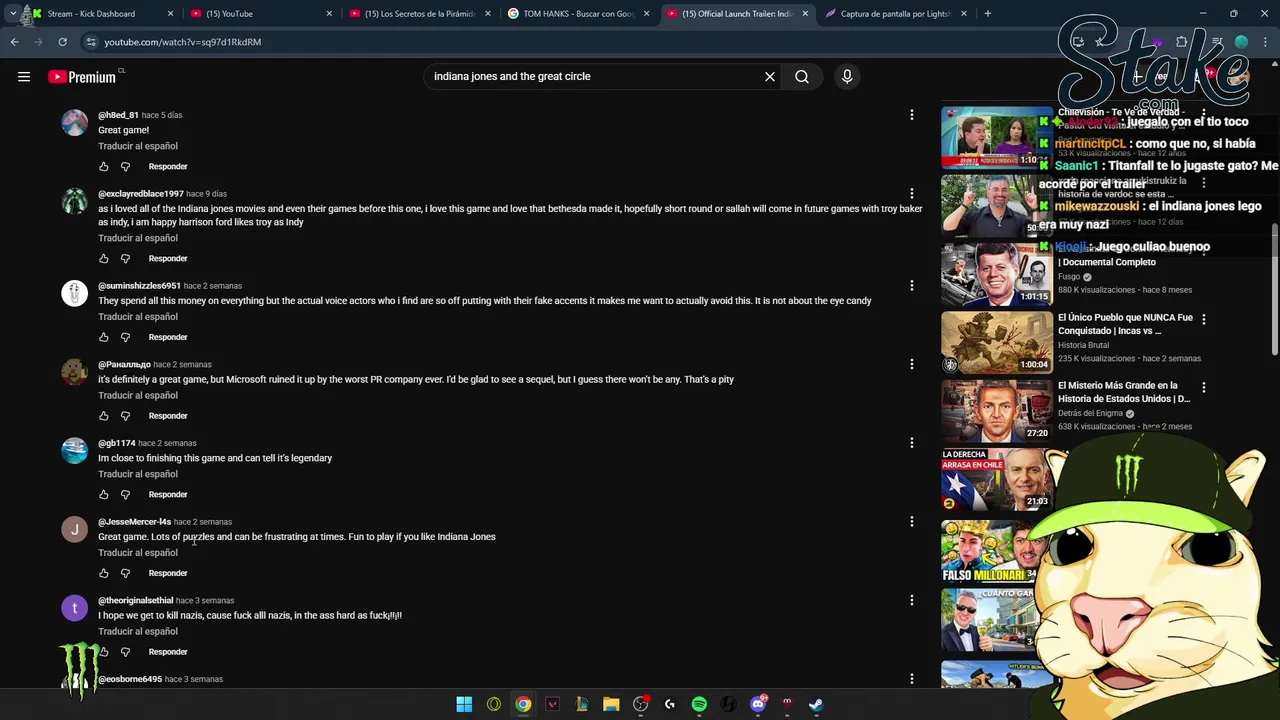Open options menu for @gb1174's comment
The image size is (1280, 720).
912,443
